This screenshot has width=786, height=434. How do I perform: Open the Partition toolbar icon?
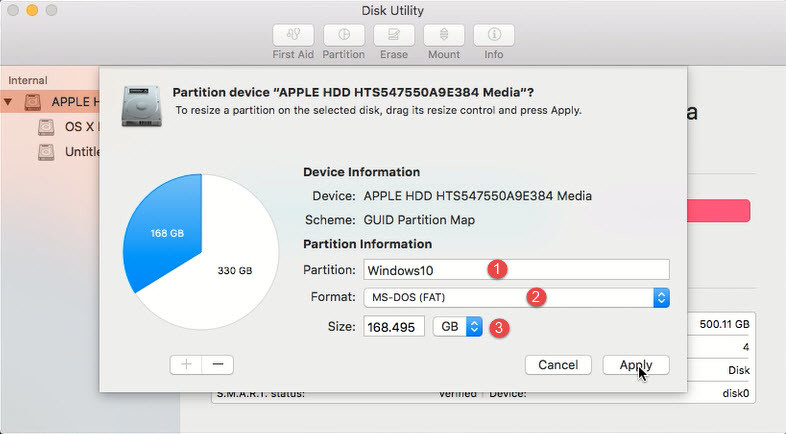[344, 35]
